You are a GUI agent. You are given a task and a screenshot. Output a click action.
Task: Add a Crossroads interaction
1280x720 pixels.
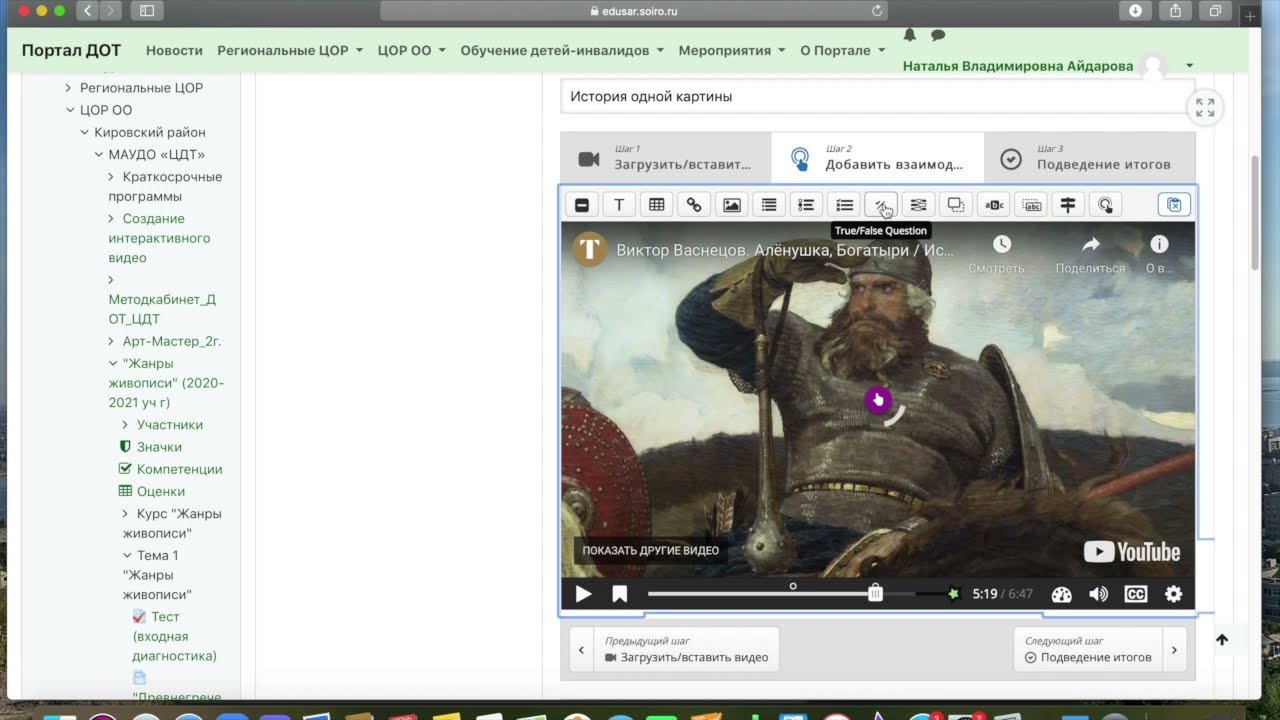(1068, 205)
